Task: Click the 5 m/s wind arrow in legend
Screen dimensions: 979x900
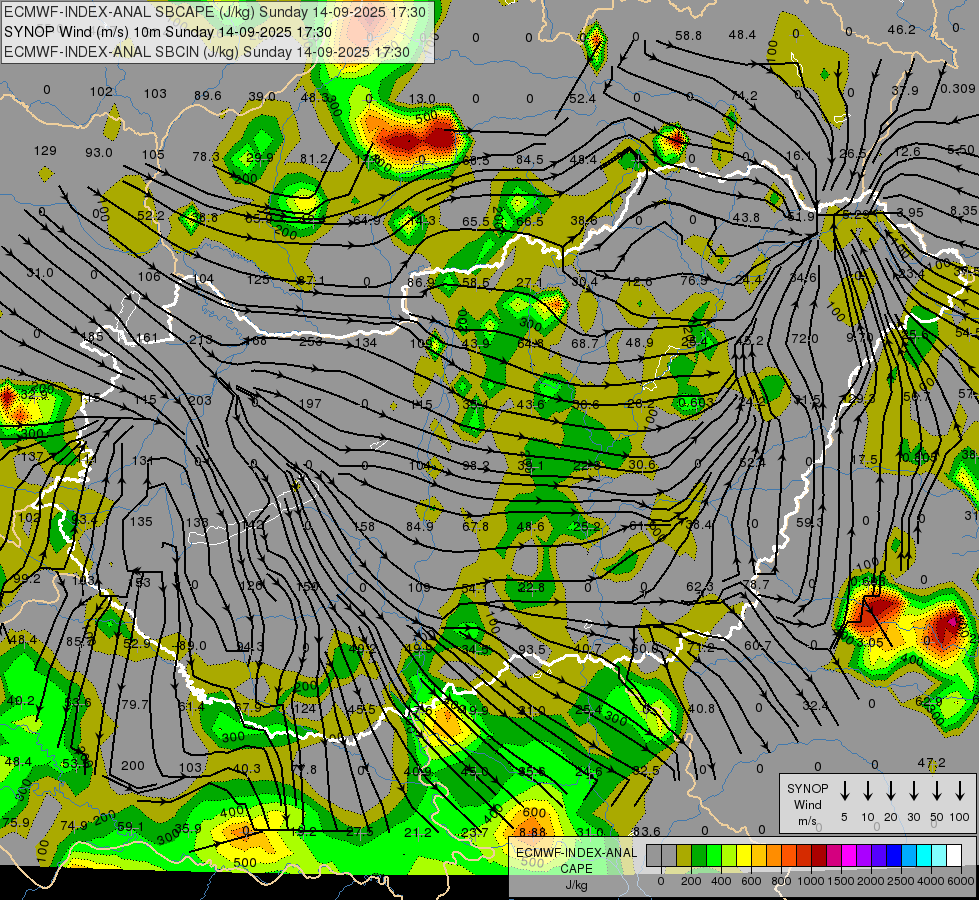Action: [x=844, y=791]
